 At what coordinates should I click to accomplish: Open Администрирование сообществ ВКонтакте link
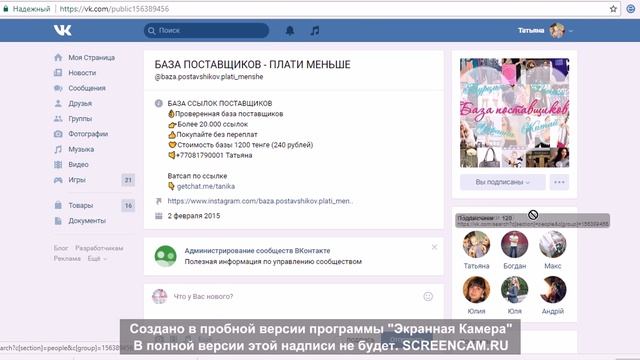(257, 251)
